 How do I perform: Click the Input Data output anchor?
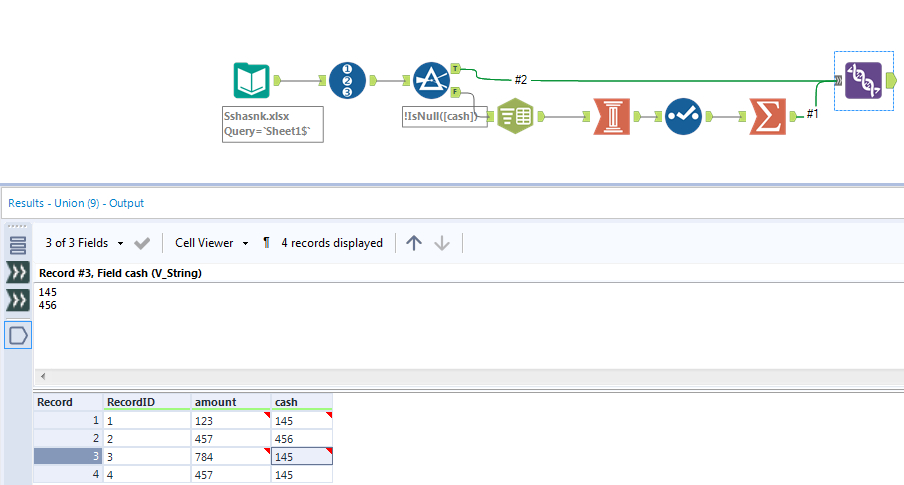coord(277,80)
